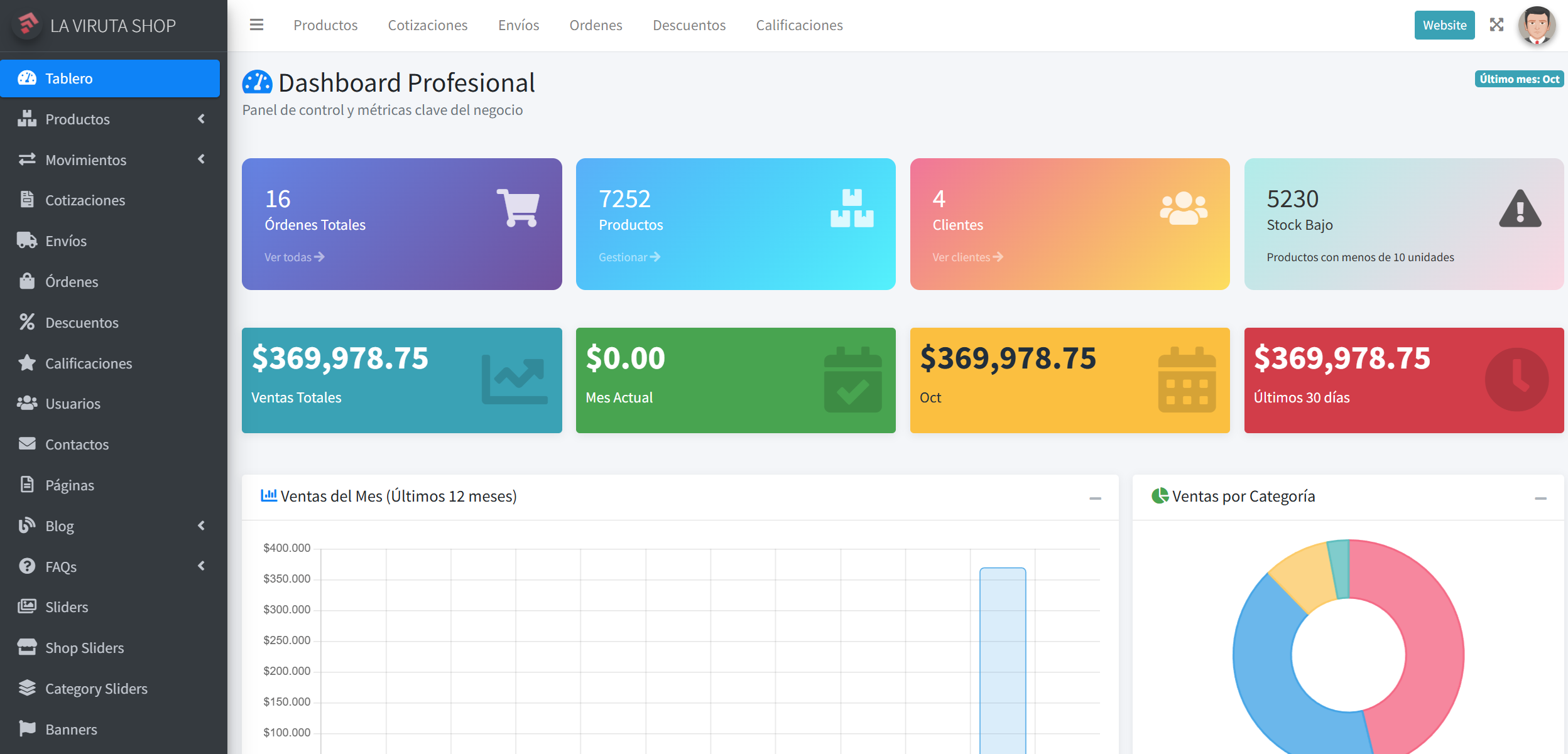
Task: Click the warning icon on Stock Bajo card
Action: click(1520, 209)
